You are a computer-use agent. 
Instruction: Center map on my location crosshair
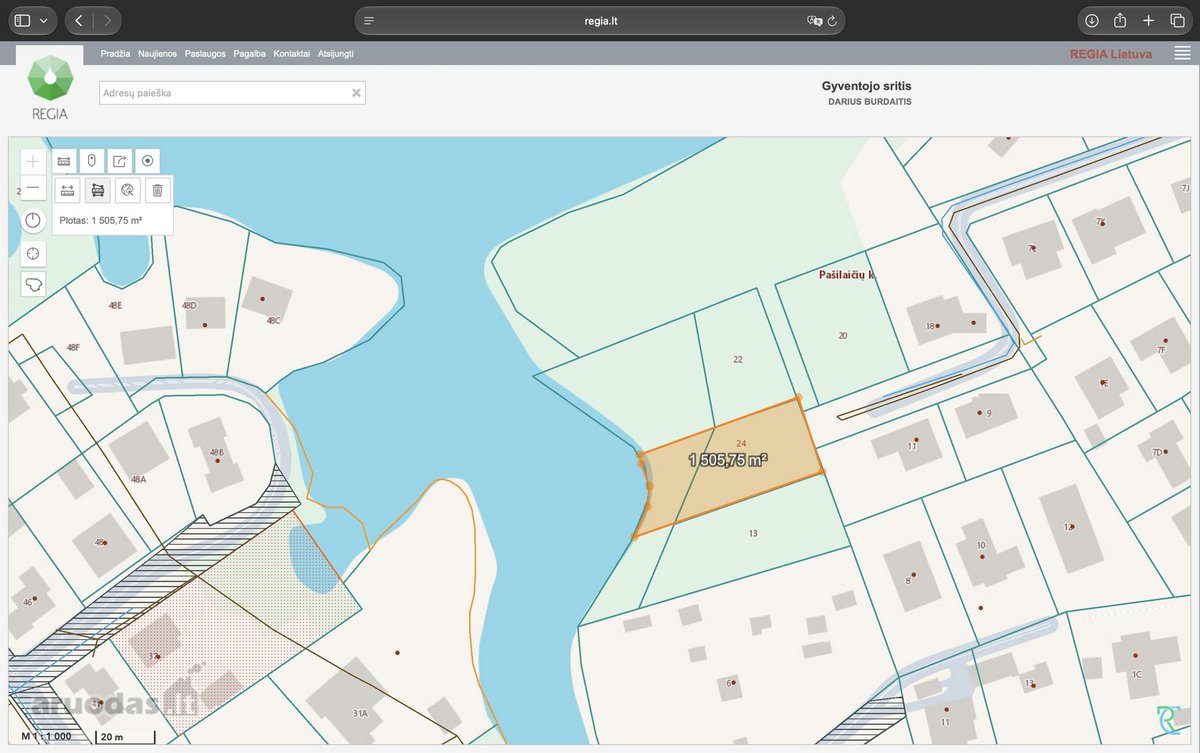[x=34, y=254]
